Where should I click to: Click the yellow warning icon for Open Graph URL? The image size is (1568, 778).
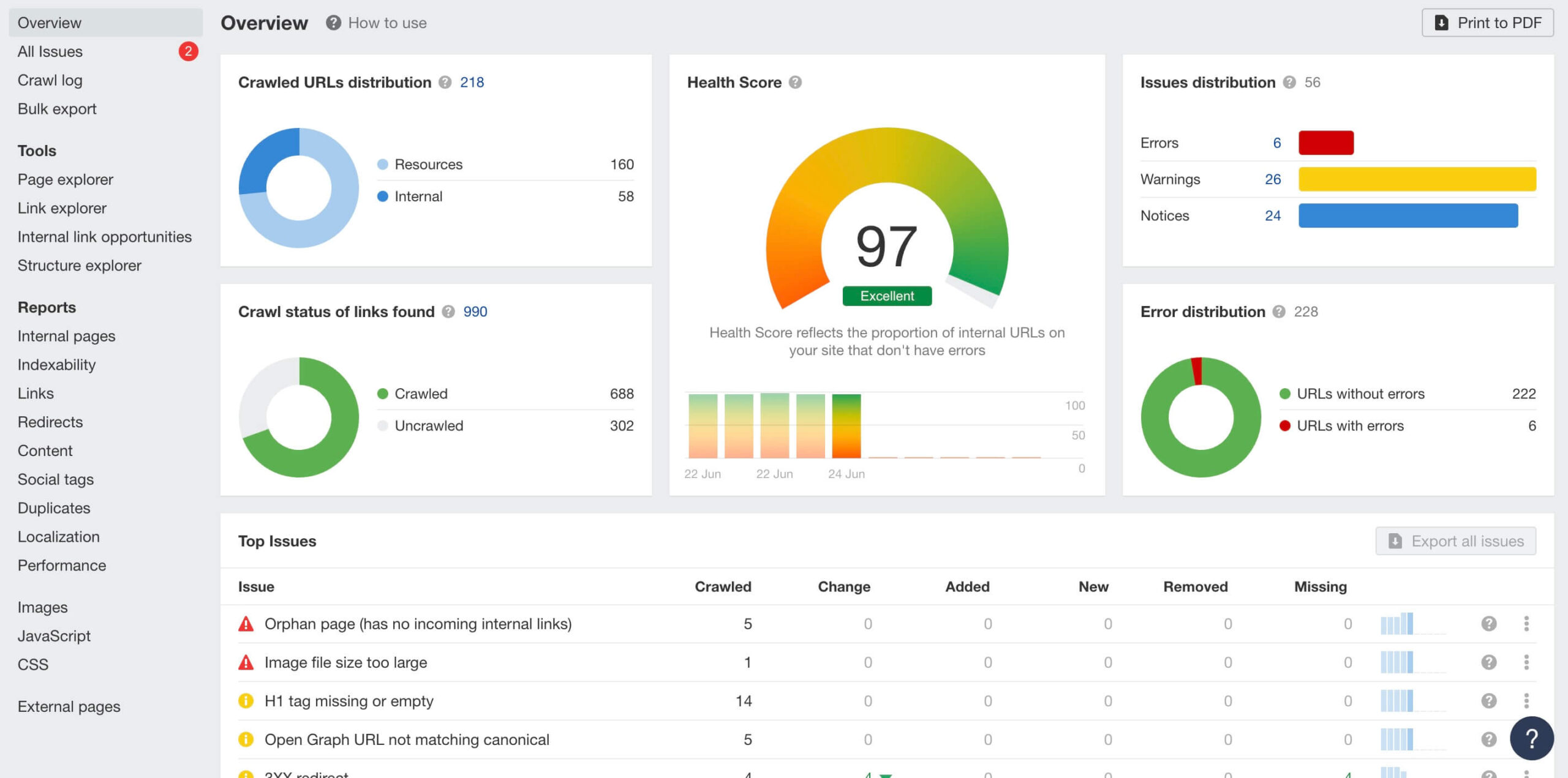(246, 739)
